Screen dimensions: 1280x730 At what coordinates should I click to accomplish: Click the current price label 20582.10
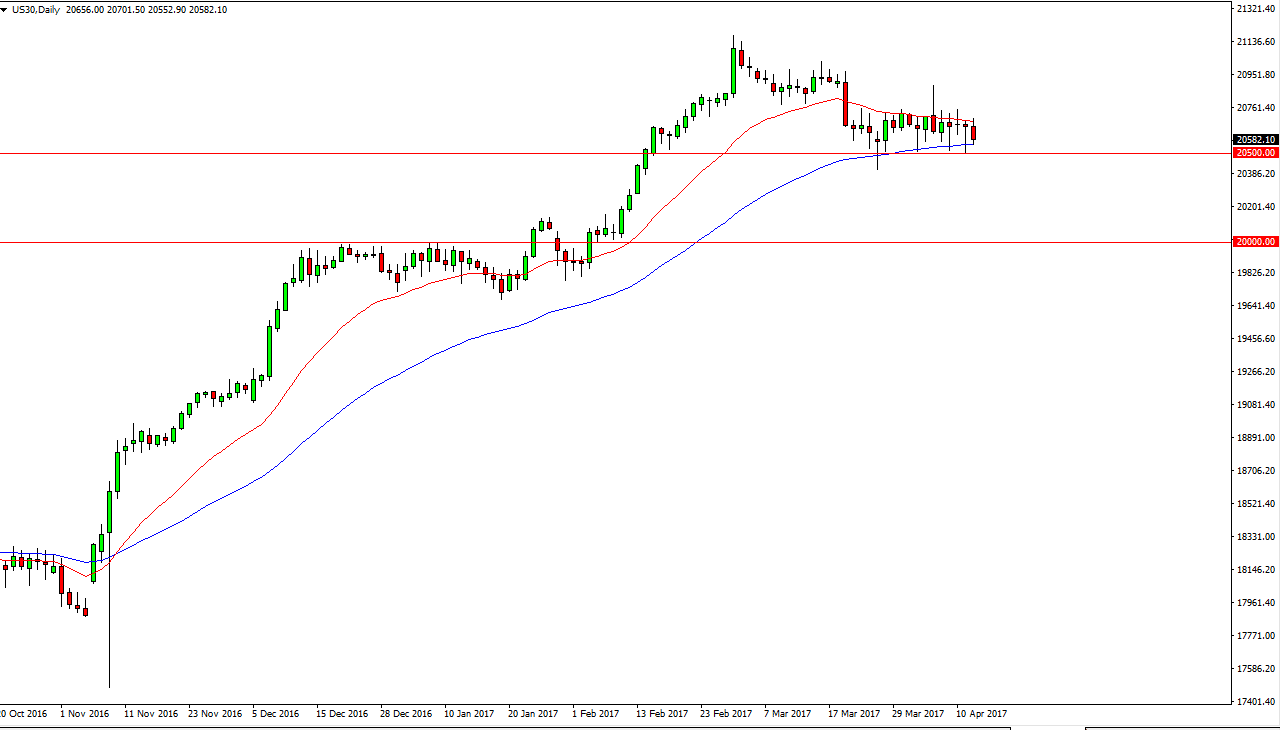coord(1255,140)
